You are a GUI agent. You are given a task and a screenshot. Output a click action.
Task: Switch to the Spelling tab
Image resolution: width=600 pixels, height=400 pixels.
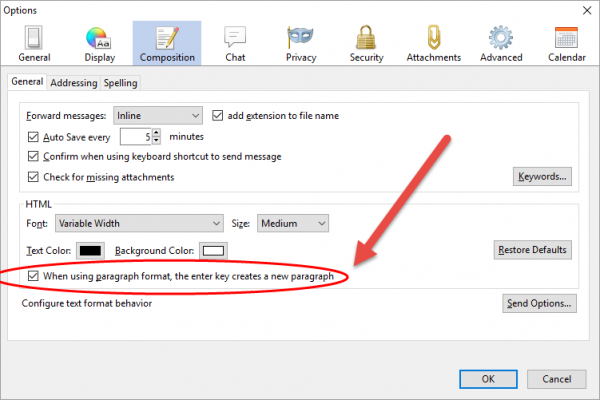(121, 83)
